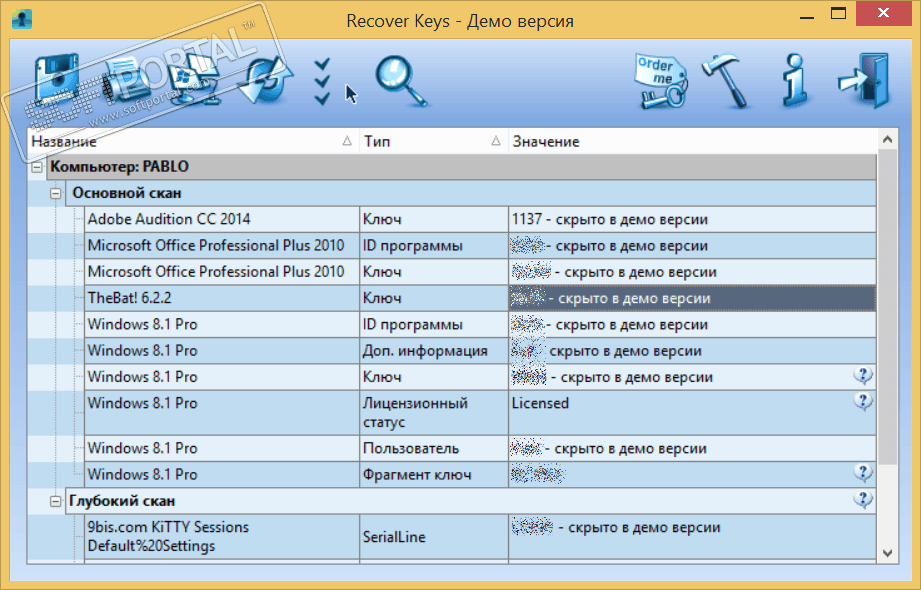The width and height of the screenshot is (921, 590).
Task: Click the up arrow of the vertical scrollbar
Action: [x=888, y=140]
